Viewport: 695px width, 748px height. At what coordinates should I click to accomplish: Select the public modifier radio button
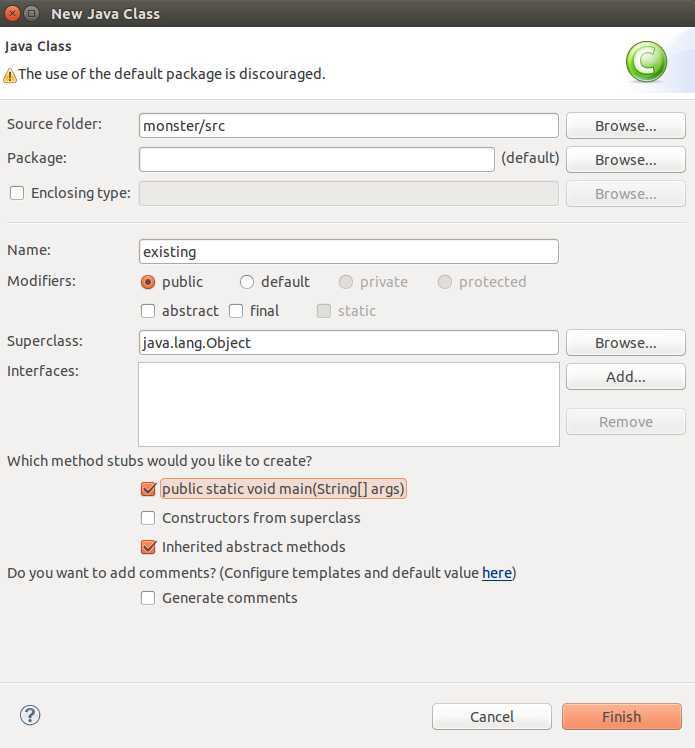click(148, 282)
